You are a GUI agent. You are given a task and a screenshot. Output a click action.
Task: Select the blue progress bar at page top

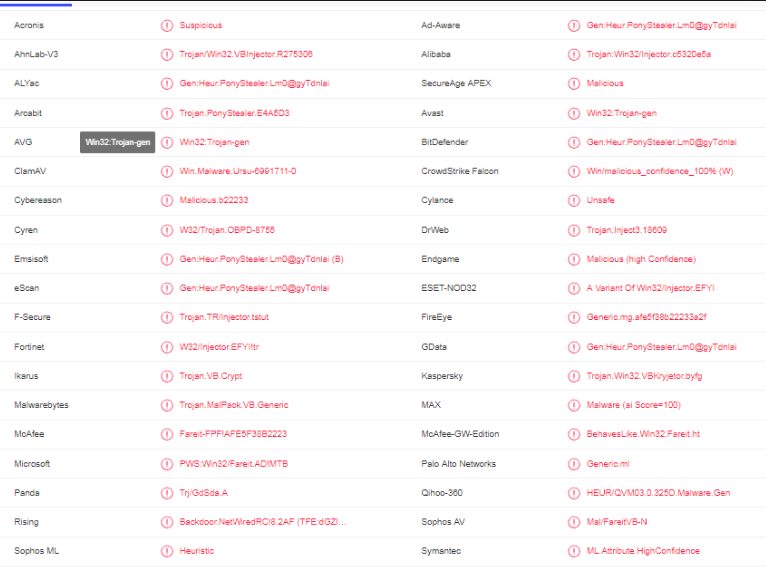(36, 5)
